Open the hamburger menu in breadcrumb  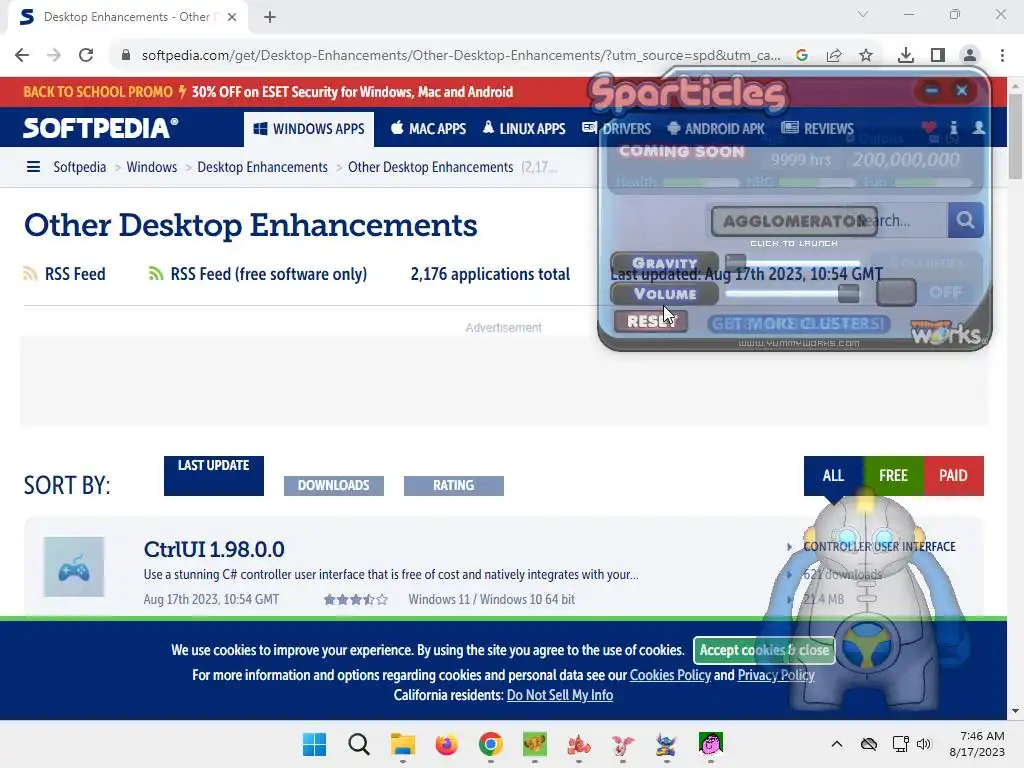tap(33, 167)
